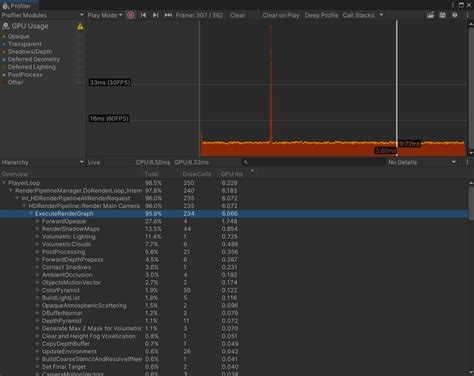Select the AmbientOcclusion row

point(234,275)
